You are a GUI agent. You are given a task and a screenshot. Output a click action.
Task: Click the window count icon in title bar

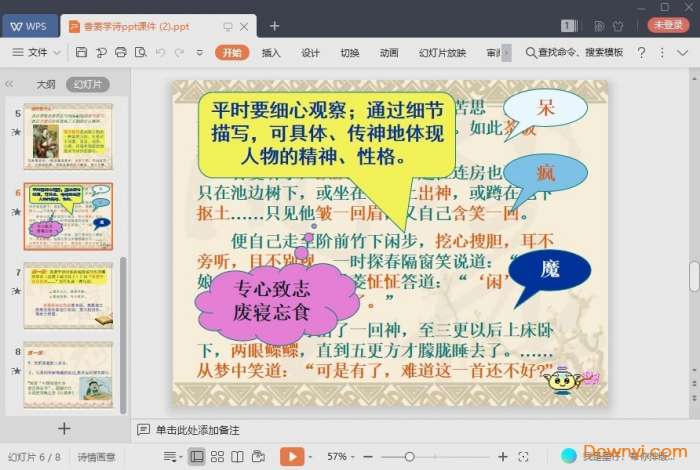567,26
